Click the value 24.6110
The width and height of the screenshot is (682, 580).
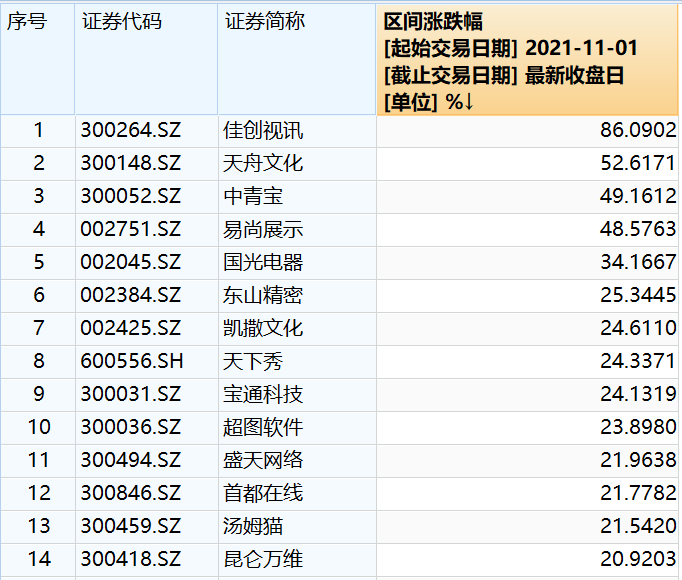point(638,328)
